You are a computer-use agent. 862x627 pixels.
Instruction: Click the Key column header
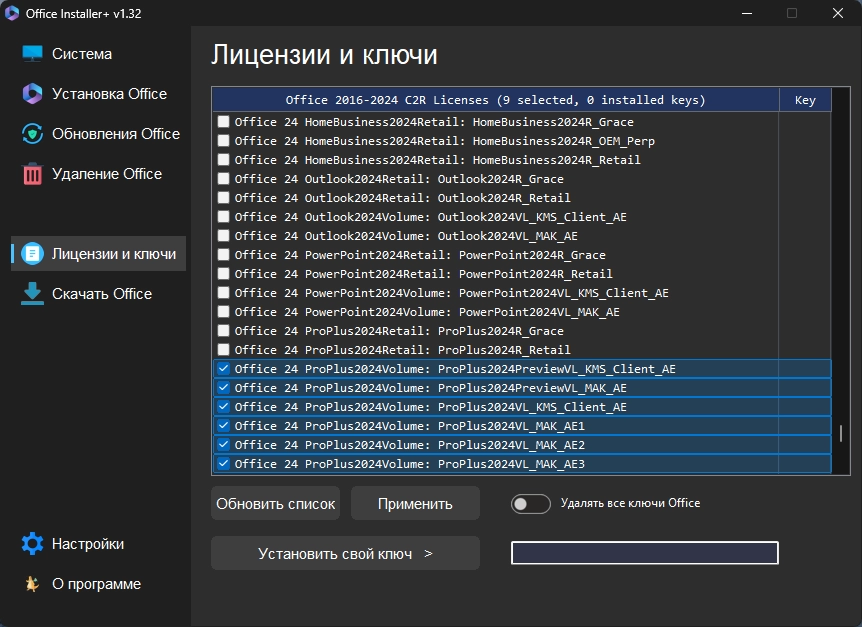click(805, 100)
